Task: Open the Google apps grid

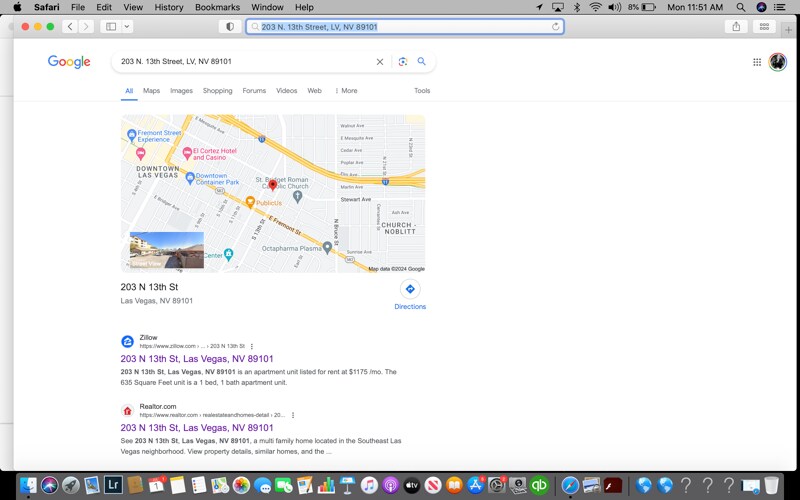Action: tap(757, 62)
